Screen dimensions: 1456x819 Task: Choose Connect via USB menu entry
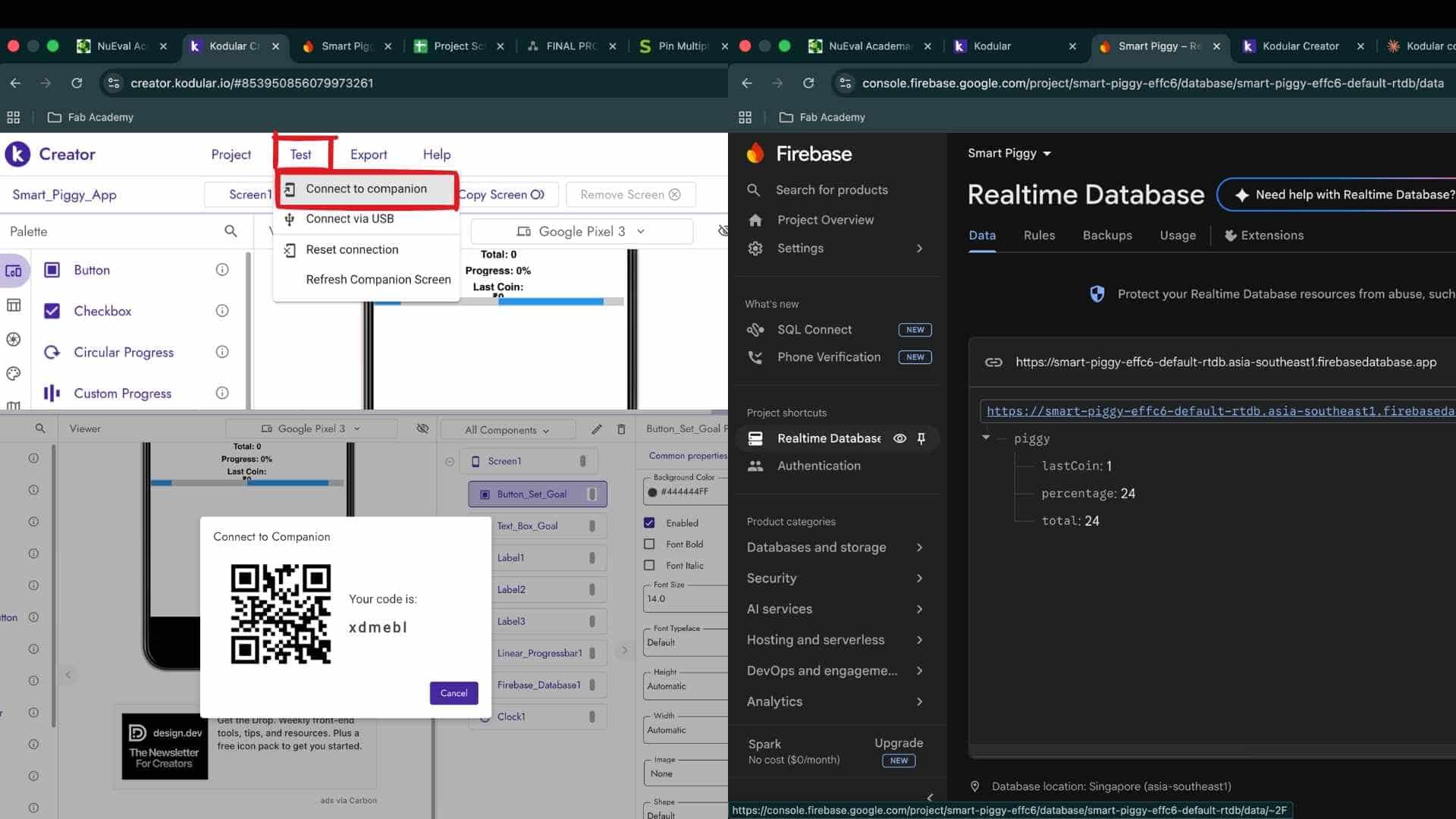point(366,219)
